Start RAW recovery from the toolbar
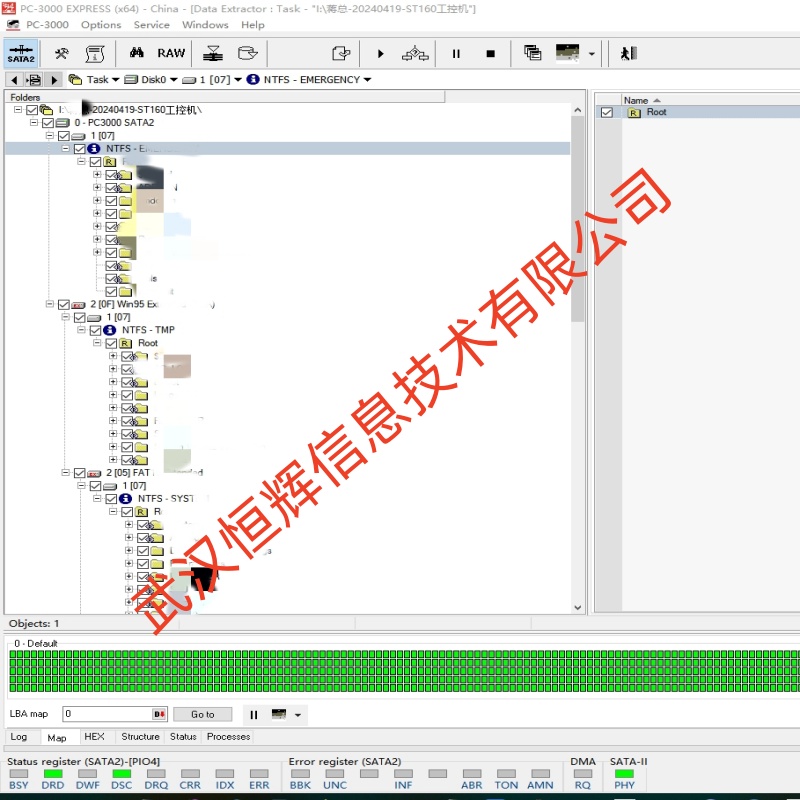800x800 pixels. (x=171, y=53)
